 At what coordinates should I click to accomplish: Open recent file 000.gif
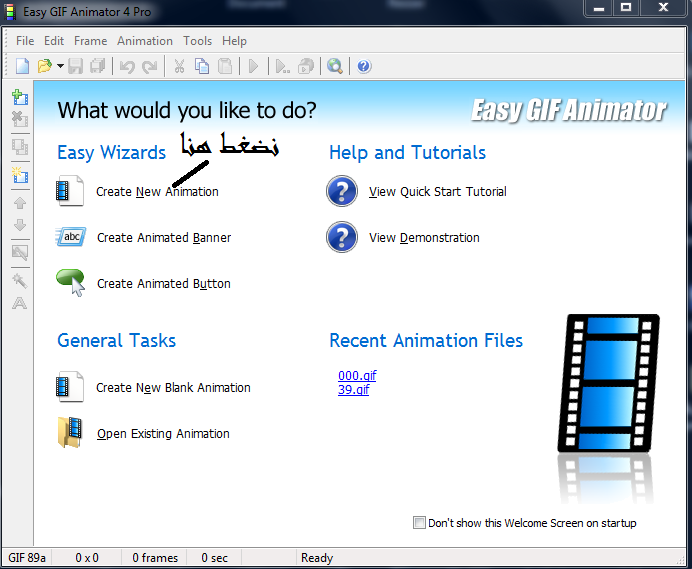(357, 375)
